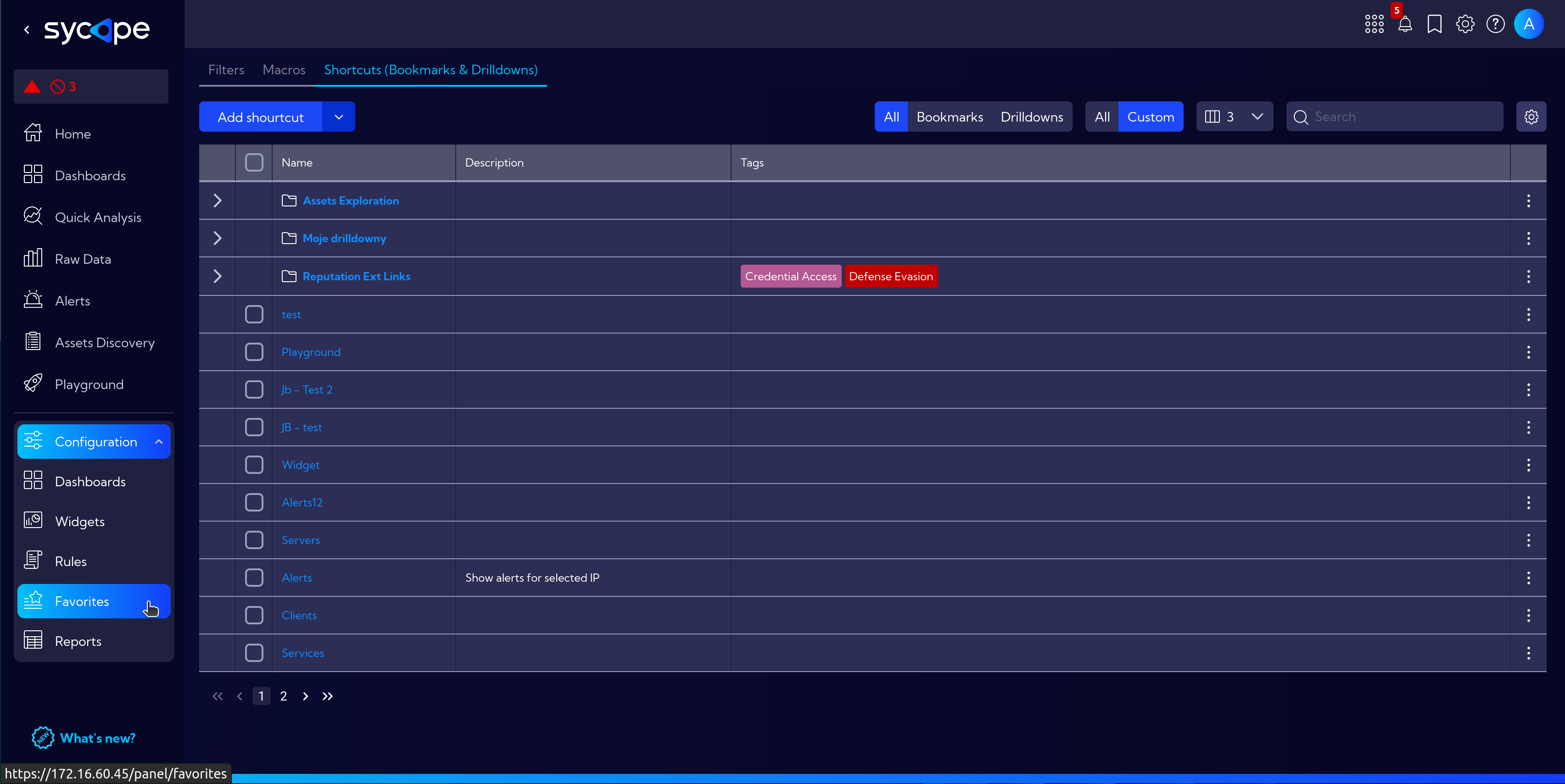
Task: Switch to the Bookmarks filter tab
Action: (x=948, y=117)
